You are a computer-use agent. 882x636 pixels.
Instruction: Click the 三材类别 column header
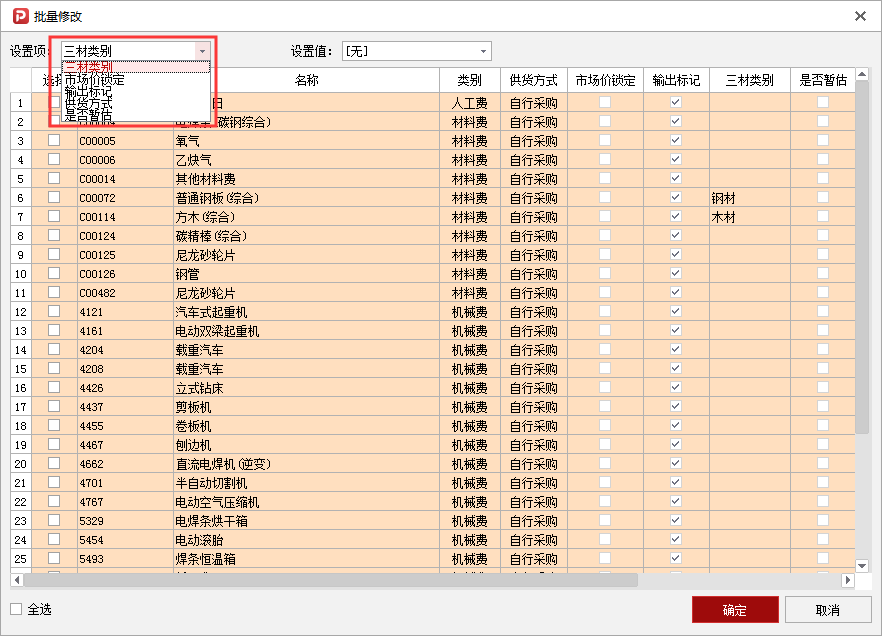pyautogui.click(x=748, y=79)
